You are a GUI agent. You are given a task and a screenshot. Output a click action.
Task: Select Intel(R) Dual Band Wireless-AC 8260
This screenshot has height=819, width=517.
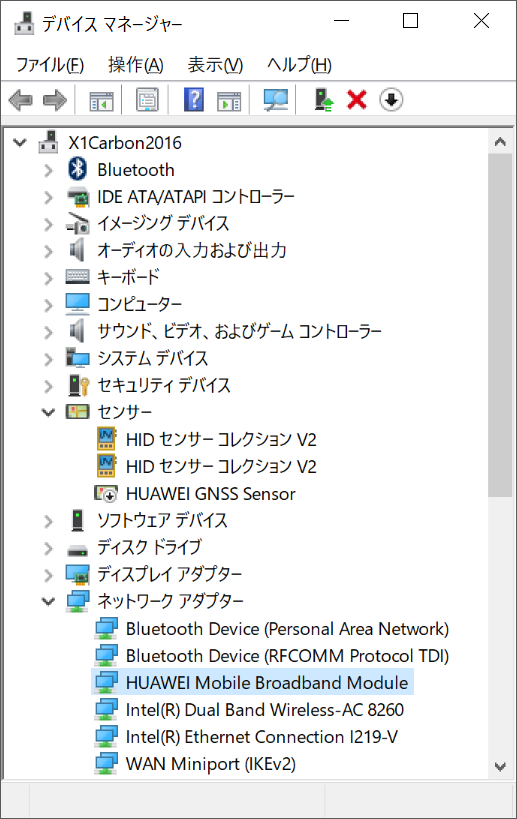[x=265, y=710]
